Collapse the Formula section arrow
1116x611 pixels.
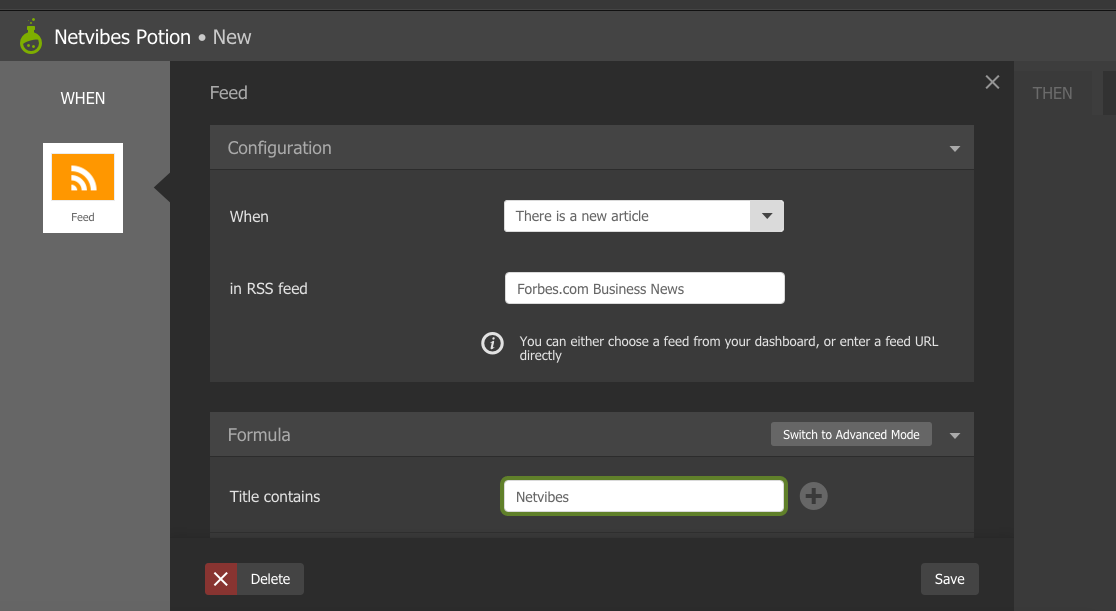pos(954,436)
